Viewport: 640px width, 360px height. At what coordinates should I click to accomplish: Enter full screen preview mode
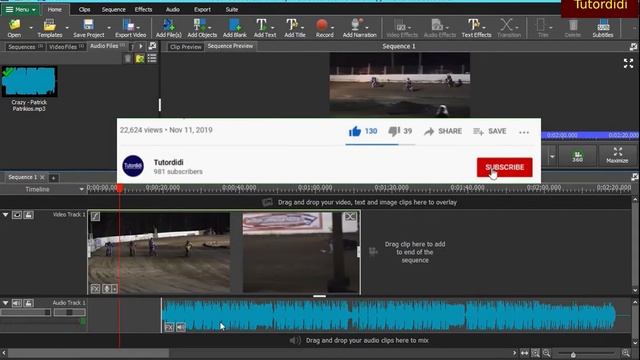tap(628, 63)
